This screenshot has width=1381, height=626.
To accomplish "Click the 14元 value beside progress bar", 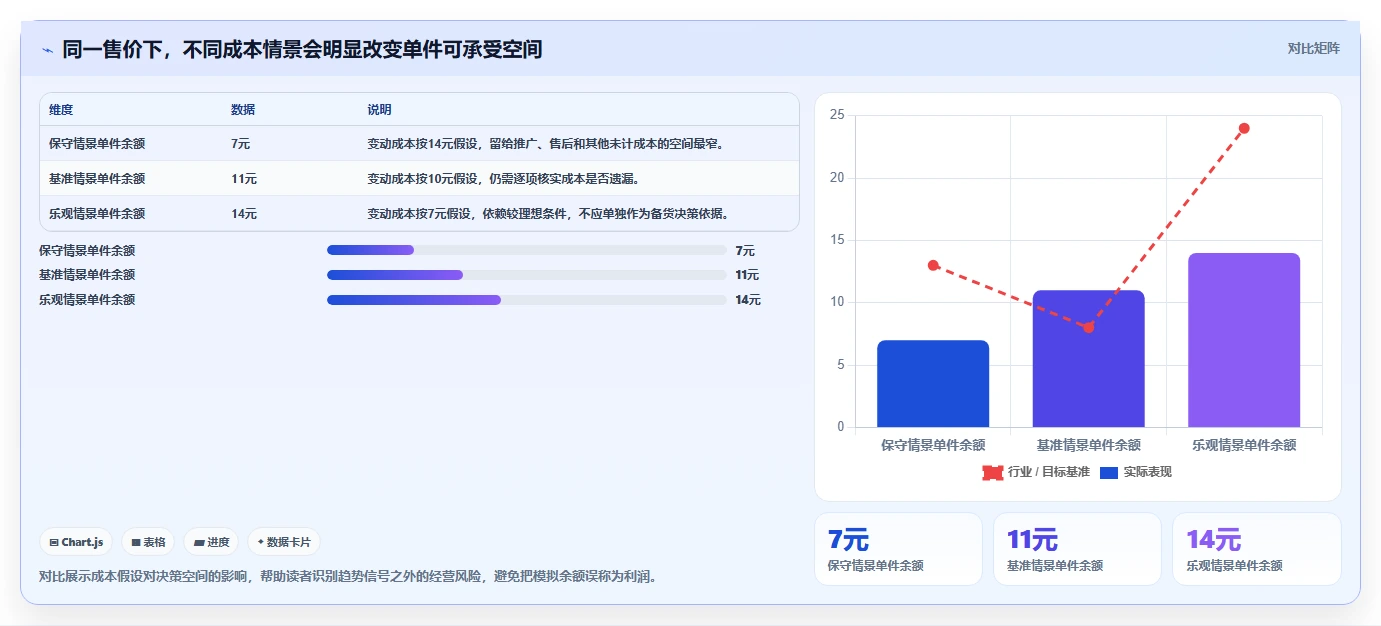I will [748, 300].
